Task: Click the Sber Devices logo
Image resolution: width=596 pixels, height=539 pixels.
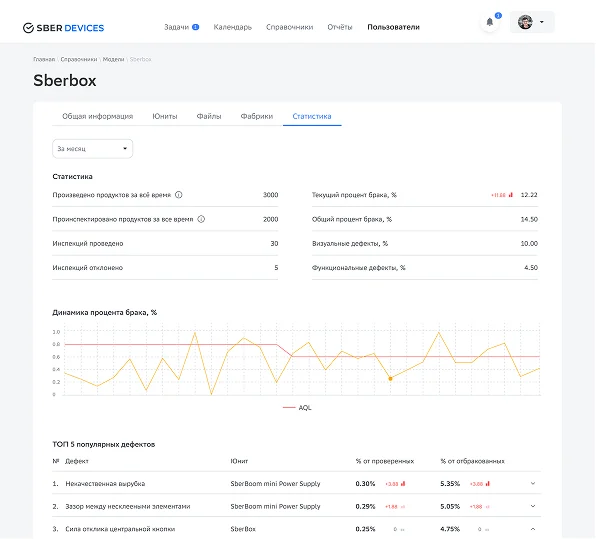Action: tap(63, 28)
